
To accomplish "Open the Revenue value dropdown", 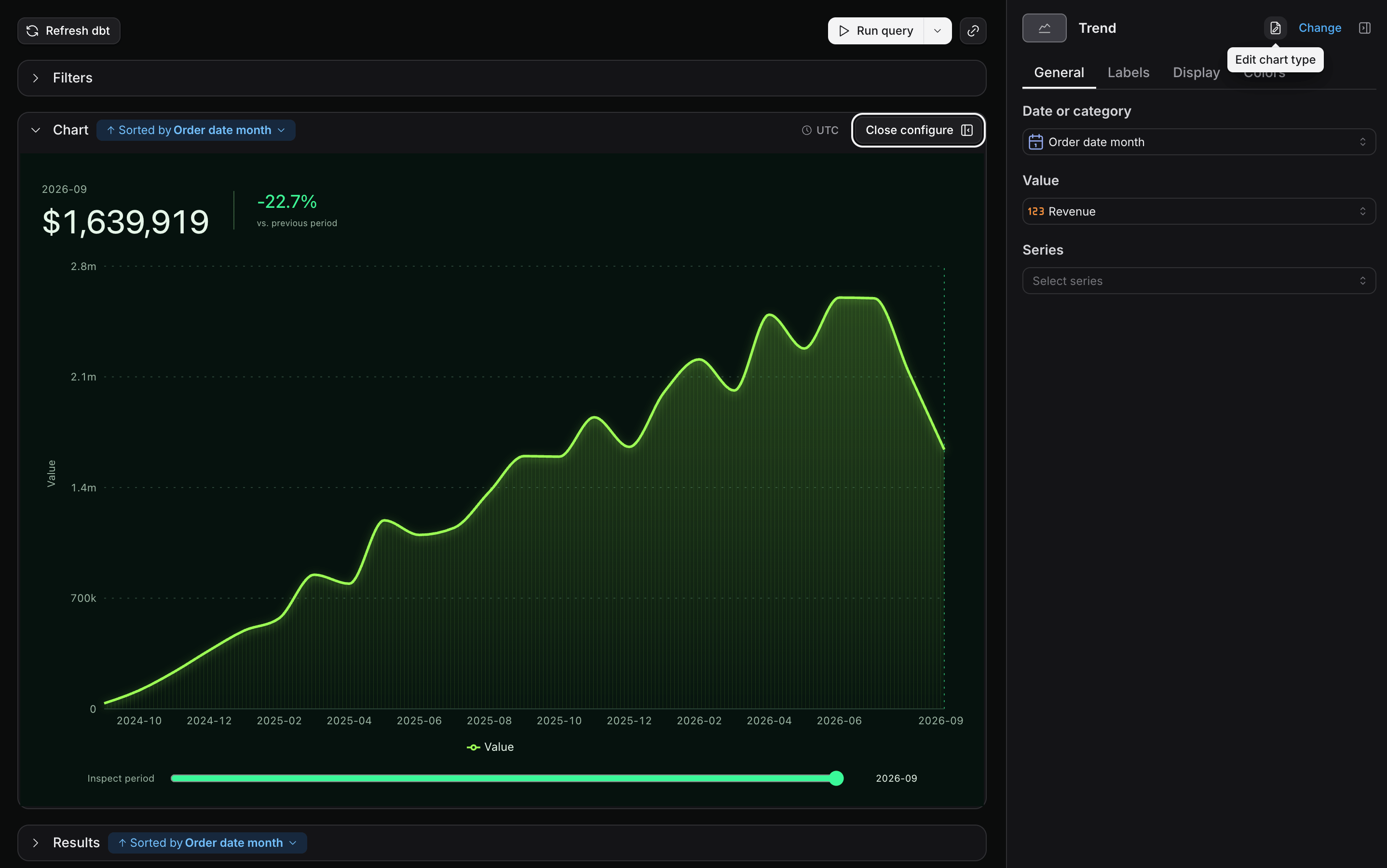I will [x=1199, y=211].
